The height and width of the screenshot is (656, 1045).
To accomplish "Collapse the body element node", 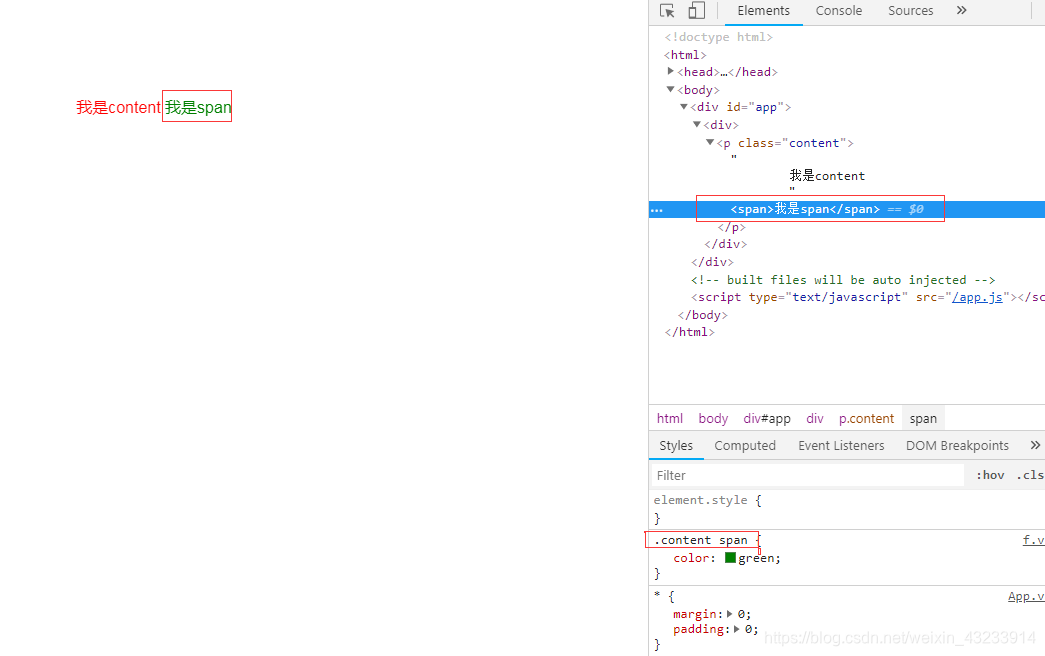I will pos(670,89).
